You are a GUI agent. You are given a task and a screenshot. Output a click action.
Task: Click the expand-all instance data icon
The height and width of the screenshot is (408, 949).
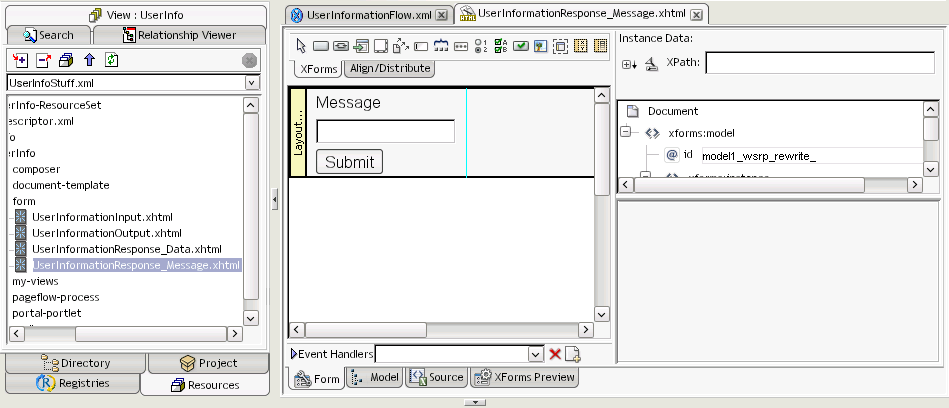pyautogui.click(x=629, y=64)
